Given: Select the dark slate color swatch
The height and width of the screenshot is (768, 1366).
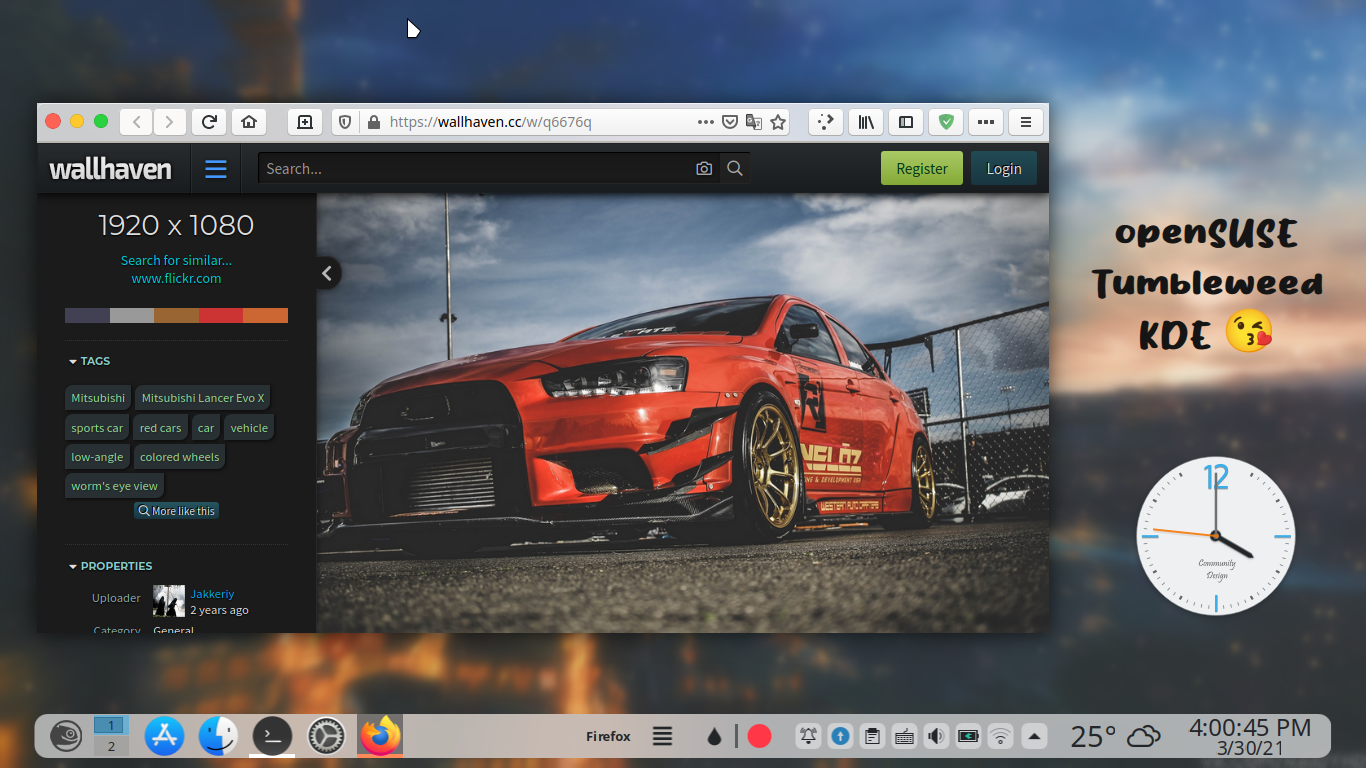Looking at the screenshot, I should 87,316.
